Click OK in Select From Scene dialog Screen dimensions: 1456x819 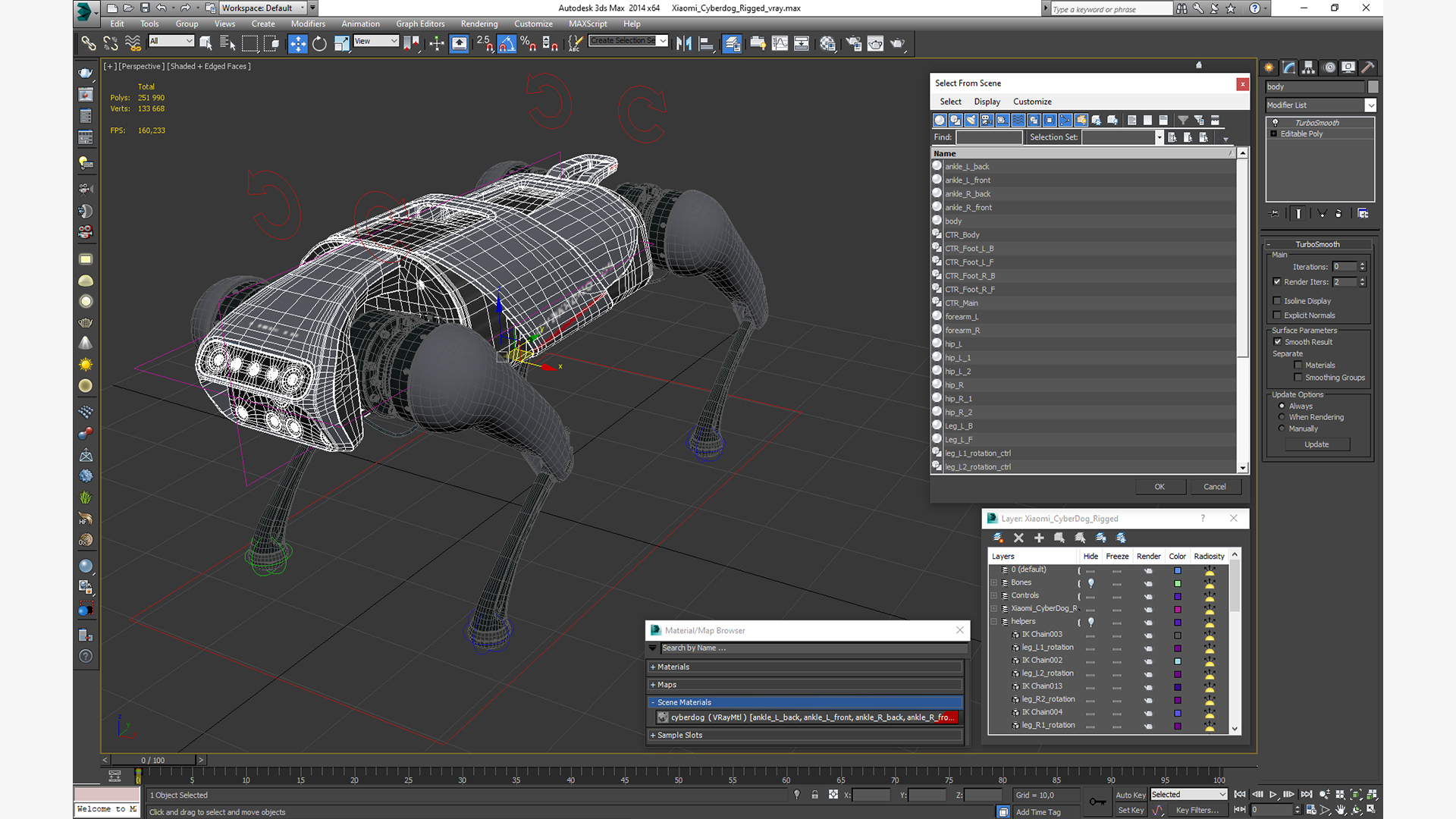coord(1159,487)
